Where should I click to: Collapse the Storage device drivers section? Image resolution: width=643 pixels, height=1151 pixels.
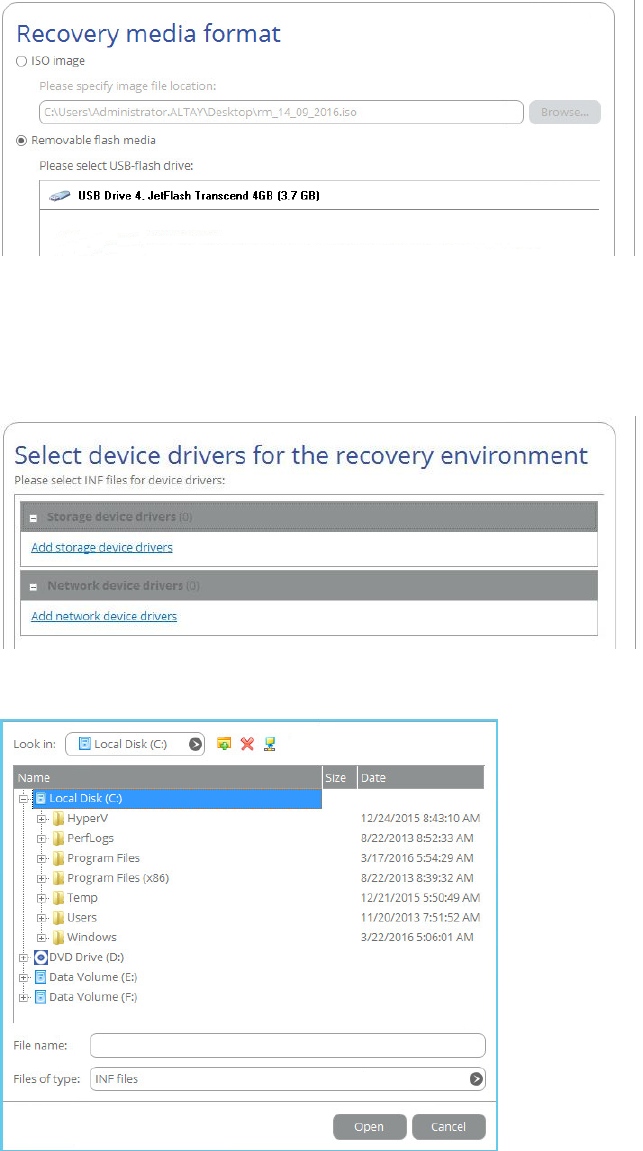click(x=34, y=518)
